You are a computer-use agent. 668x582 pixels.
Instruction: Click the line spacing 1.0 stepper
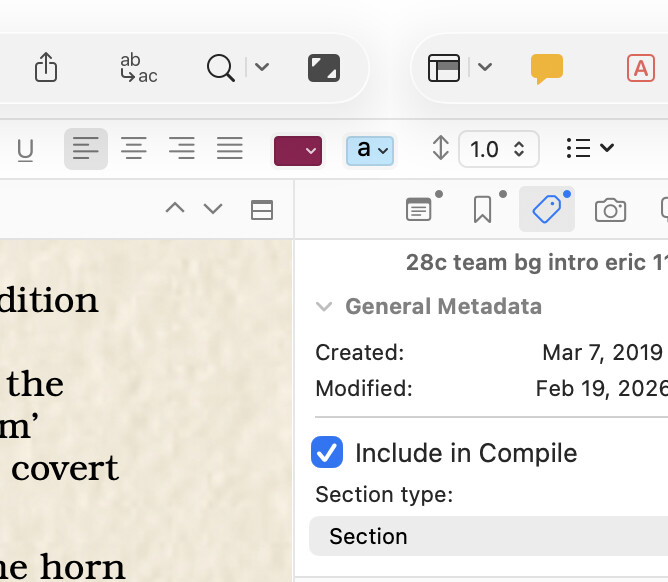point(498,149)
